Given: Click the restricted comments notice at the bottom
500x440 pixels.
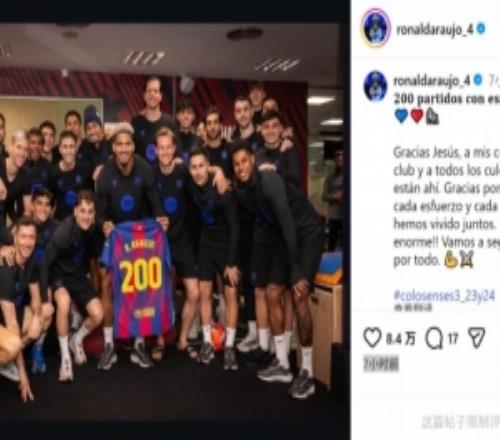Looking at the screenshot, I should (461, 422).
